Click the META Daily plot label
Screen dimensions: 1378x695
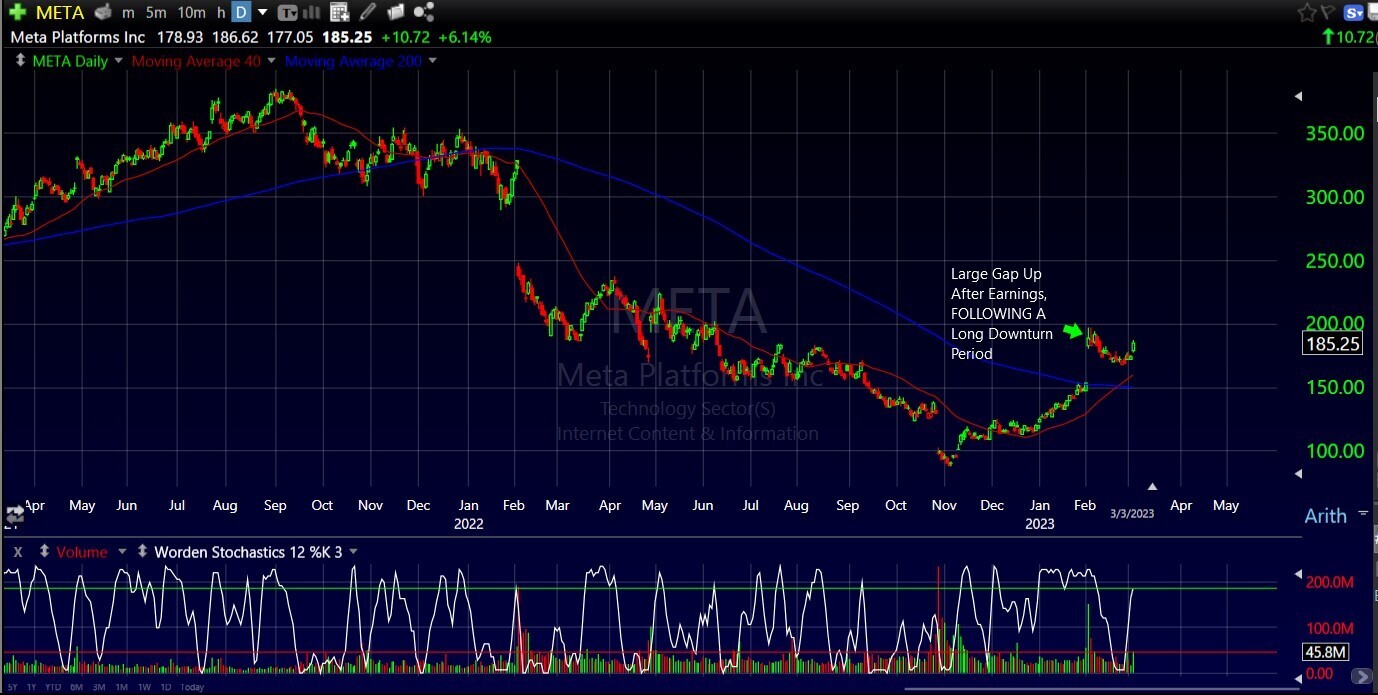click(69, 61)
